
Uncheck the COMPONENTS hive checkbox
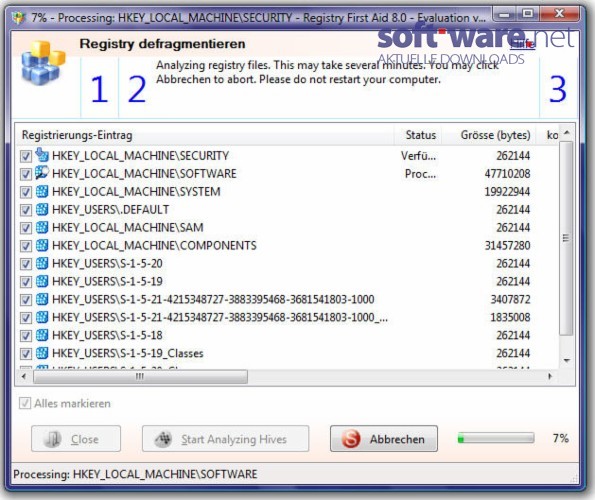26,246
